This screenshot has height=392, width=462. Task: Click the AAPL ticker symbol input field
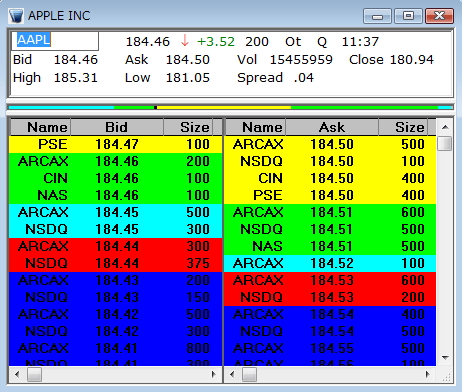tap(55, 41)
